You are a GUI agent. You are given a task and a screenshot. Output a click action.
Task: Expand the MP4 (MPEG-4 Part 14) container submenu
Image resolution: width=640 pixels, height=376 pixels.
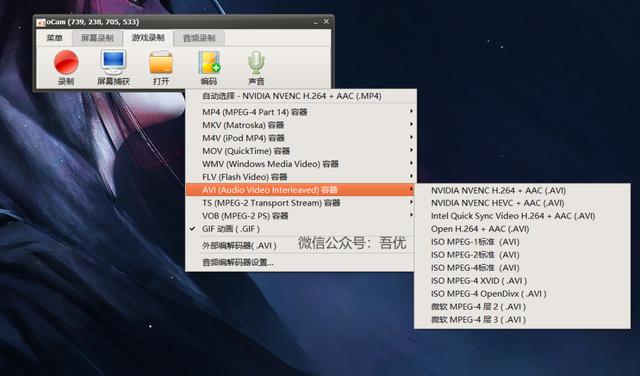301,111
